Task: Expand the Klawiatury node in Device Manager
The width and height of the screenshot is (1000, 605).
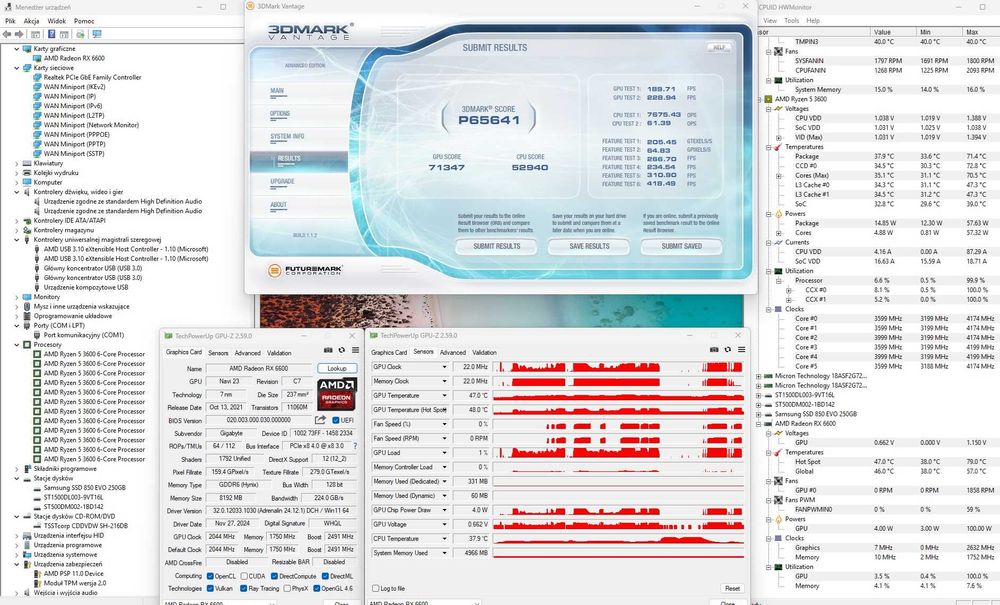Action: (17, 163)
